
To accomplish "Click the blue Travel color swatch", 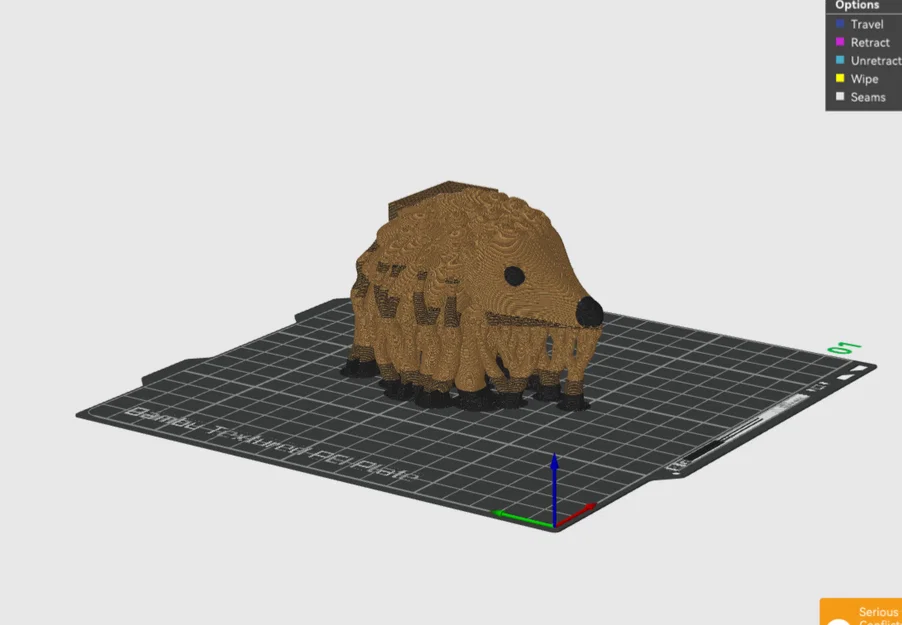I will [840, 24].
